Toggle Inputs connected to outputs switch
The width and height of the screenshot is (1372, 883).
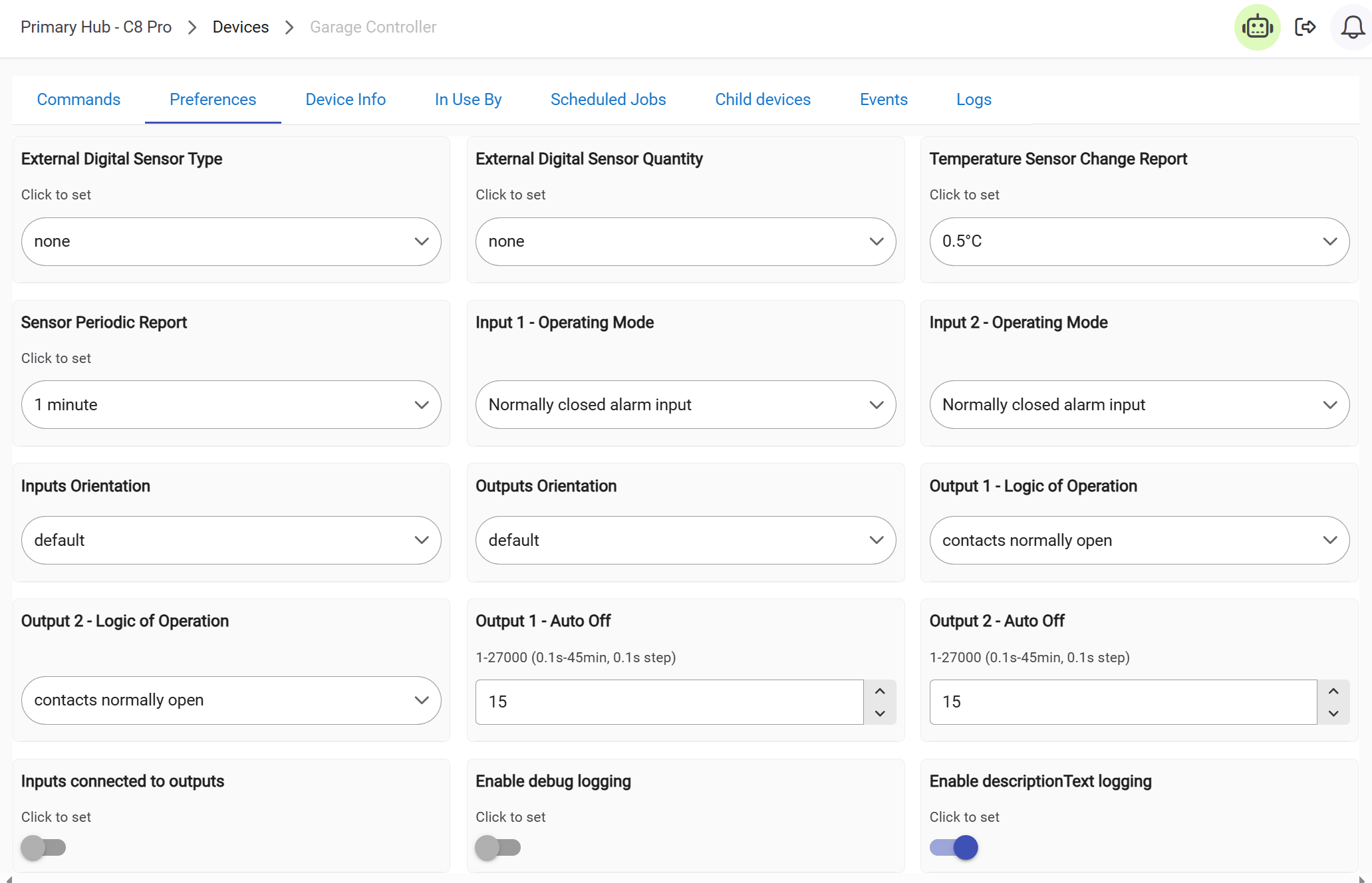pyautogui.click(x=43, y=848)
